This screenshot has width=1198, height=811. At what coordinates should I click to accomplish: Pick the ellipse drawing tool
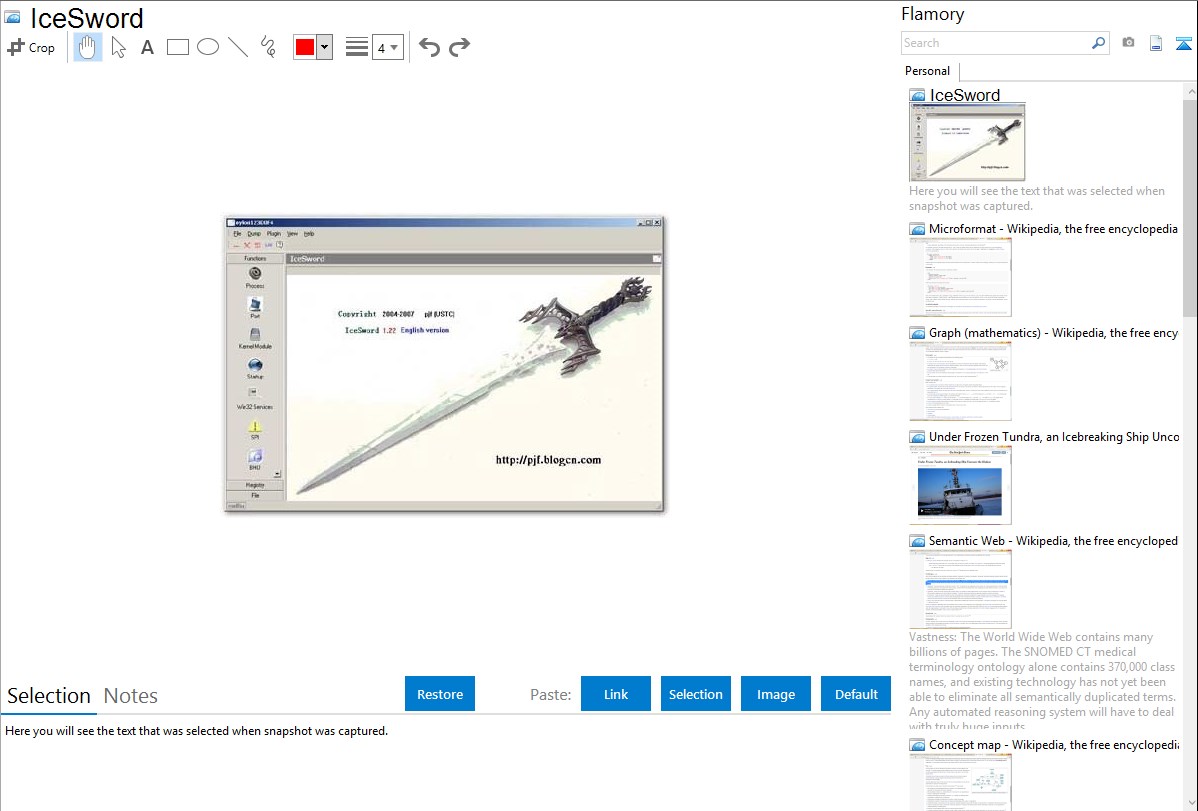[x=208, y=47]
